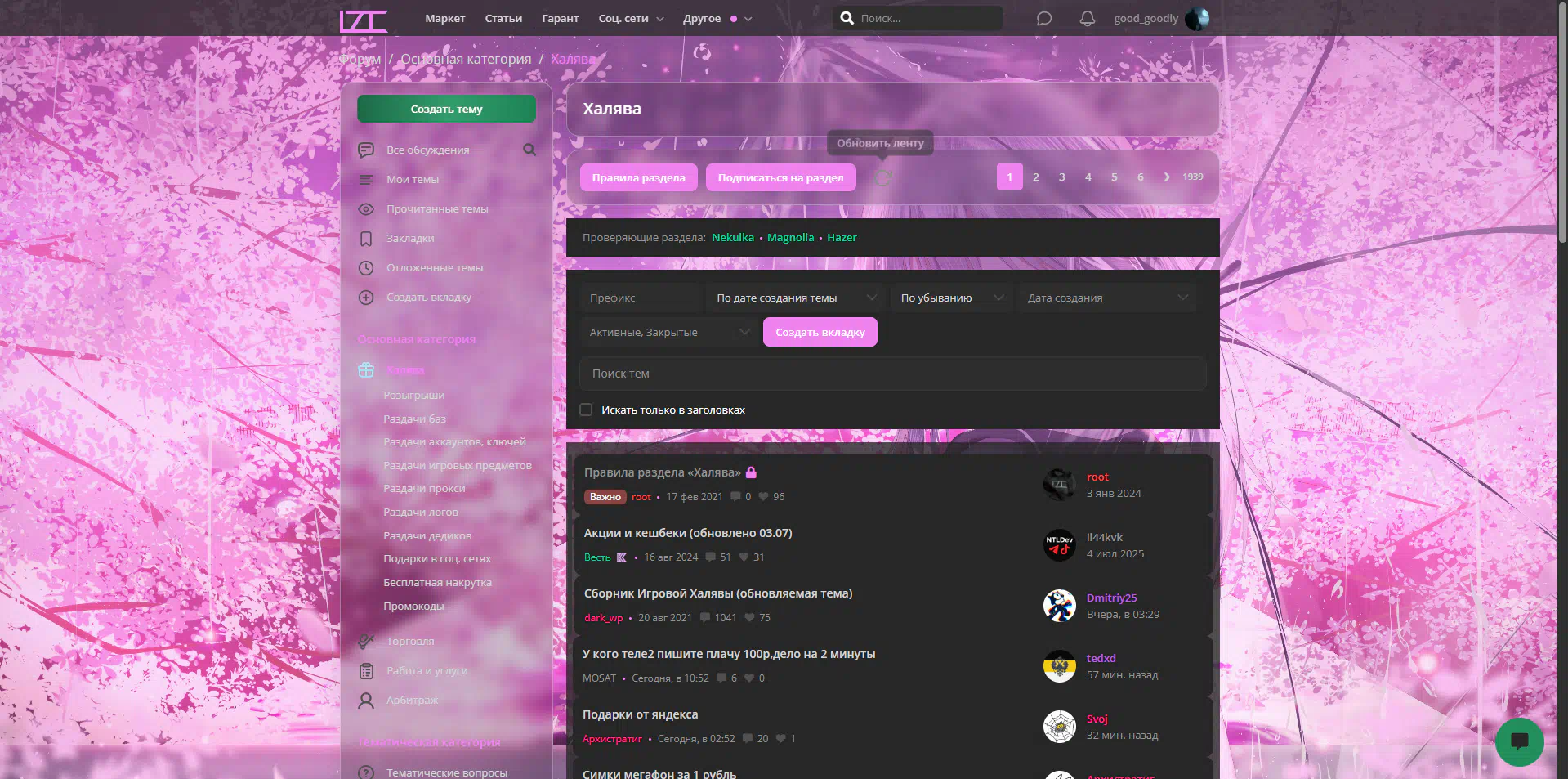Expand the 'Соц. сети' menu

[631, 18]
